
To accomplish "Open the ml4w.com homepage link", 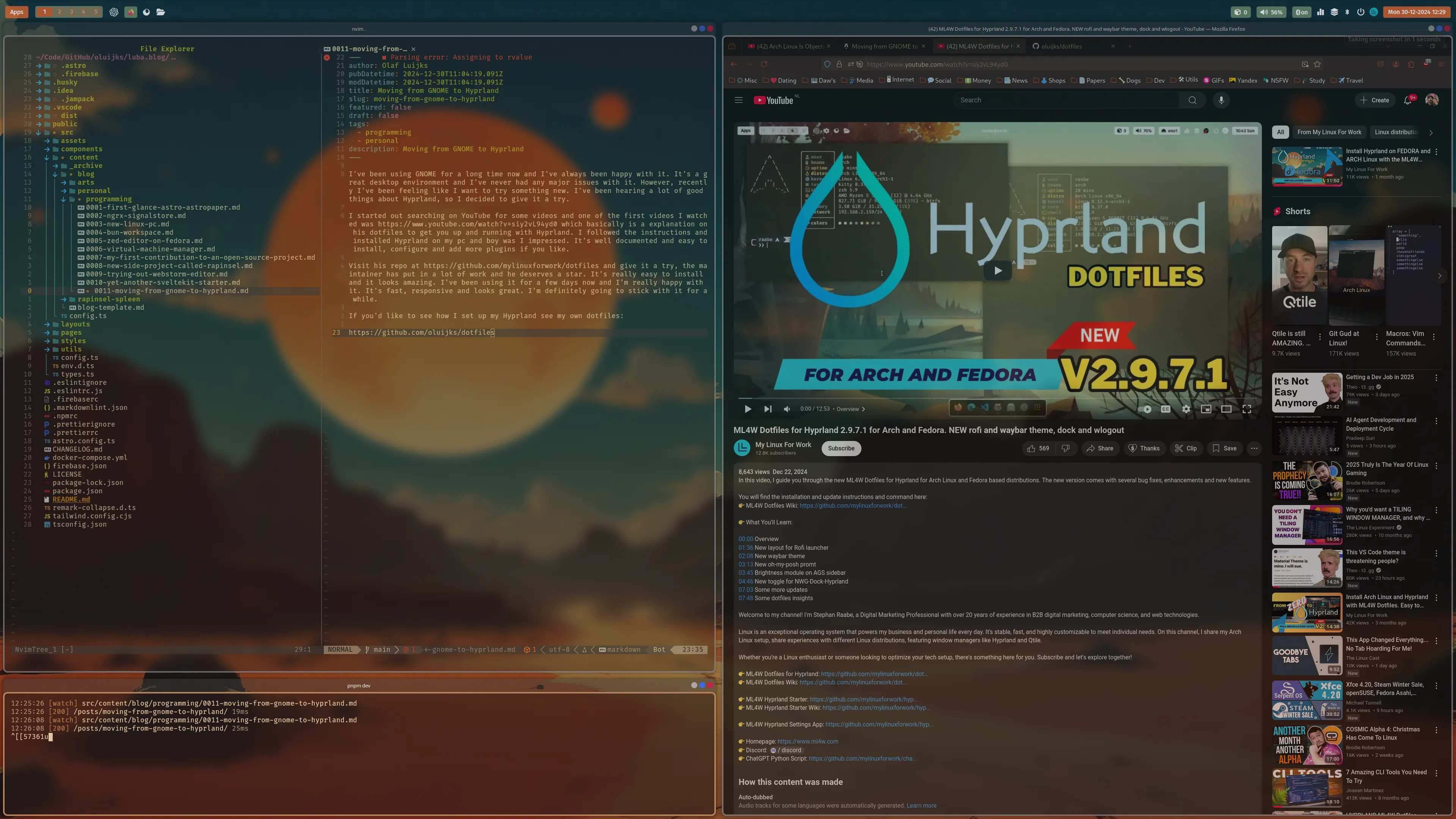I will tap(808, 742).
